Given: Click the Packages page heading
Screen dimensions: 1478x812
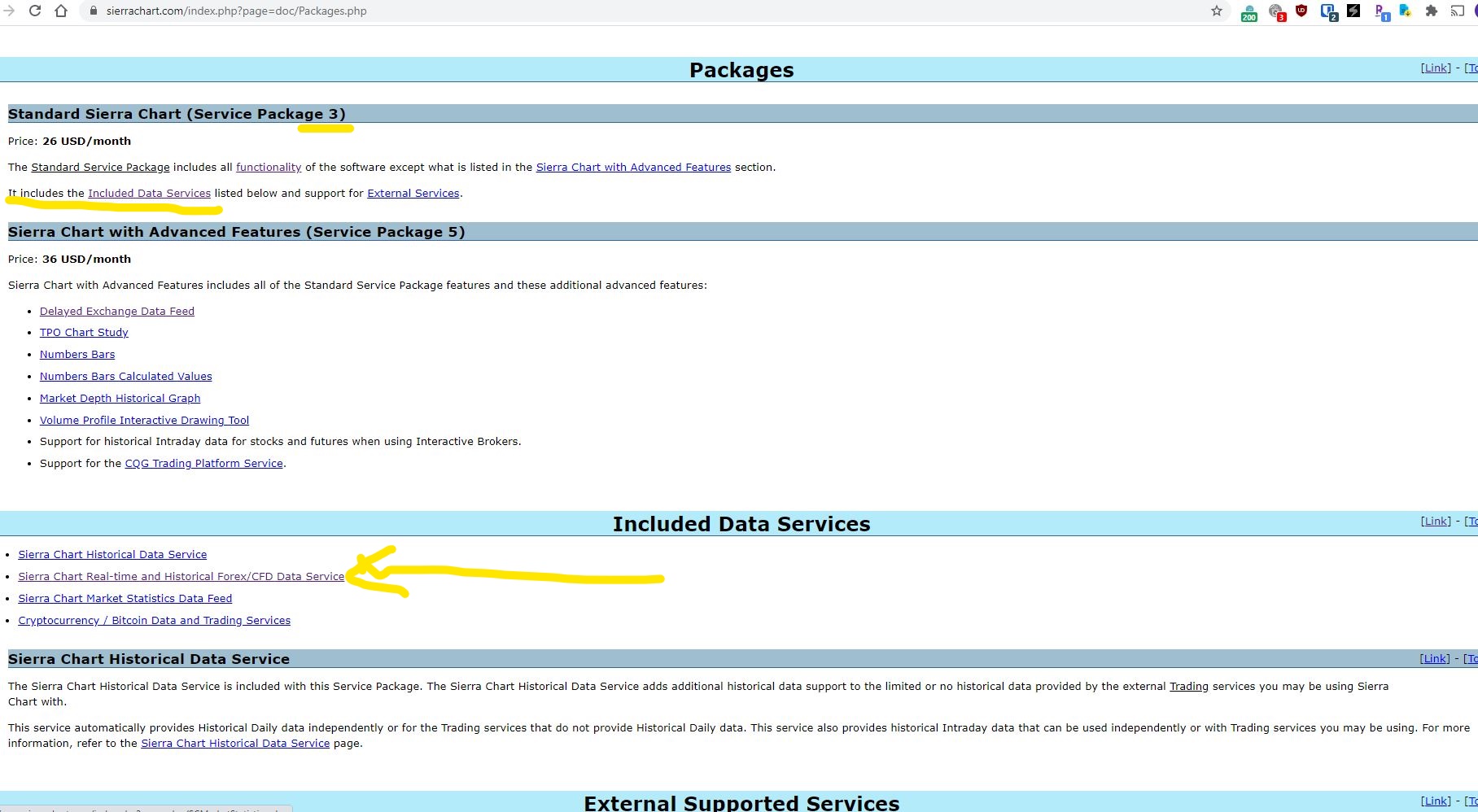Looking at the screenshot, I should click(741, 70).
